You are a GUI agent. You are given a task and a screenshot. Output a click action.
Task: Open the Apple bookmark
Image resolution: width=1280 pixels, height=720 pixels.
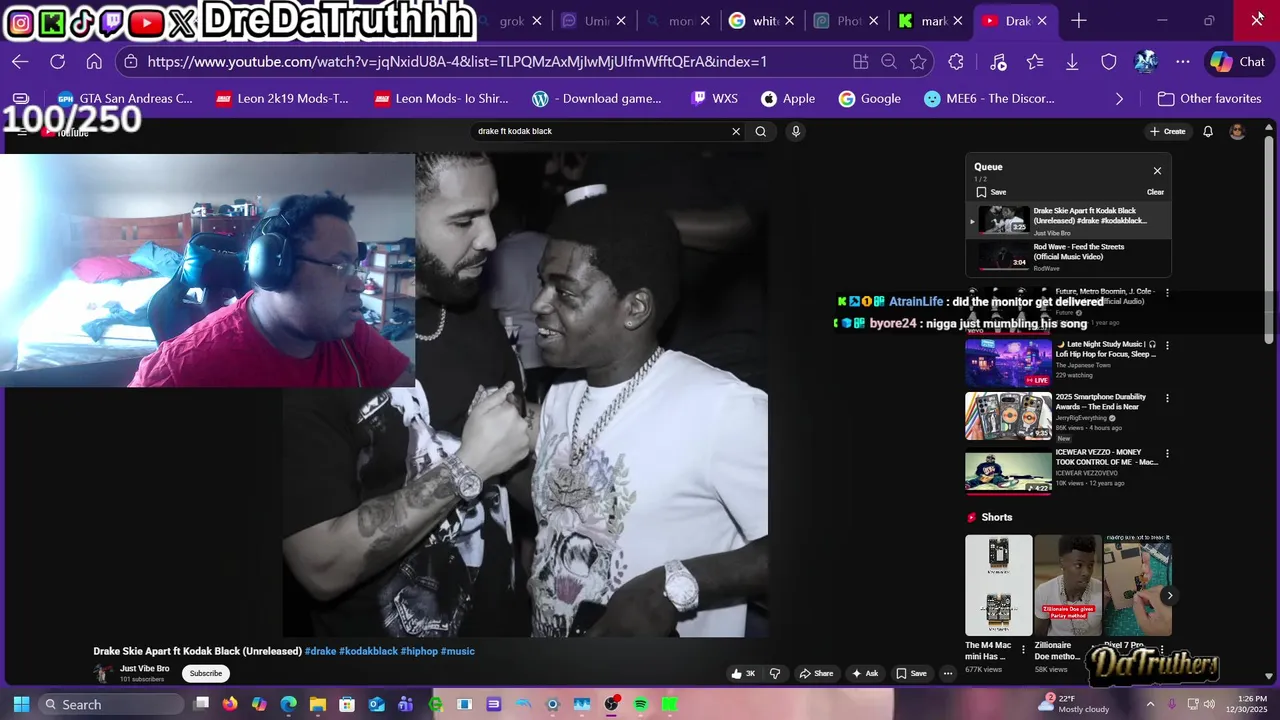tap(788, 99)
